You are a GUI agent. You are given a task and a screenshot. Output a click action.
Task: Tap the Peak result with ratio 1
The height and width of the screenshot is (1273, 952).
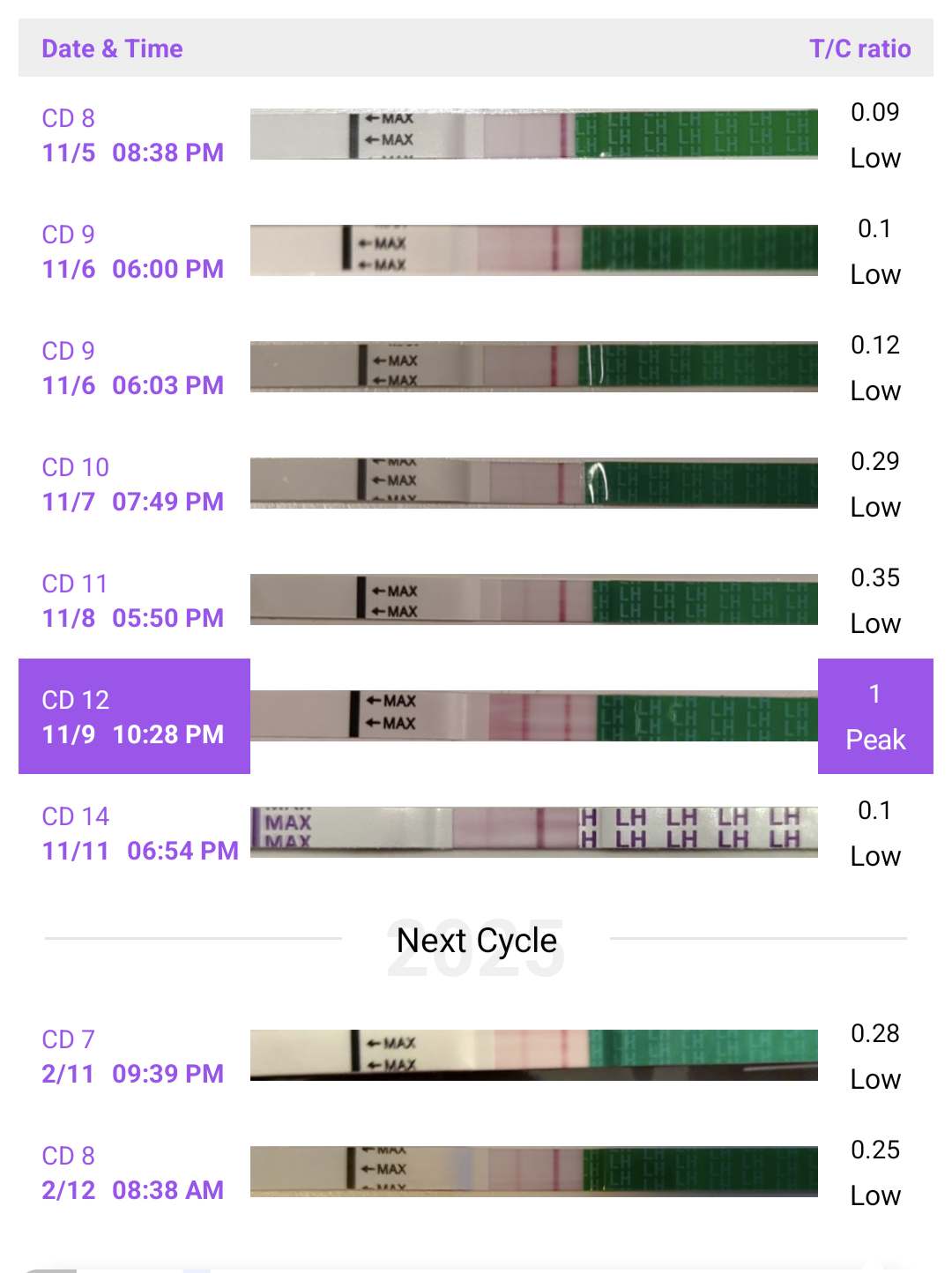pyautogui.click(x=874, y=716)
